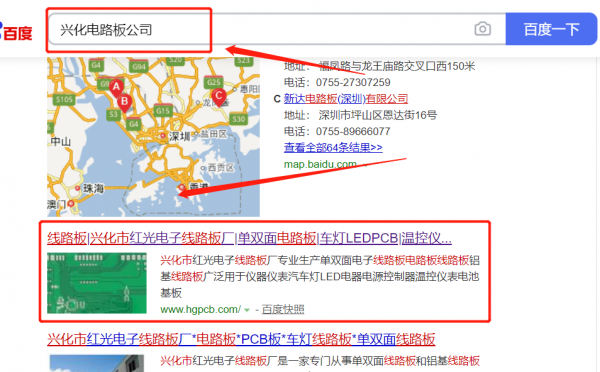
Task: Expand dropdown arrow next to www.hgpcb.com
Action: 247,310
